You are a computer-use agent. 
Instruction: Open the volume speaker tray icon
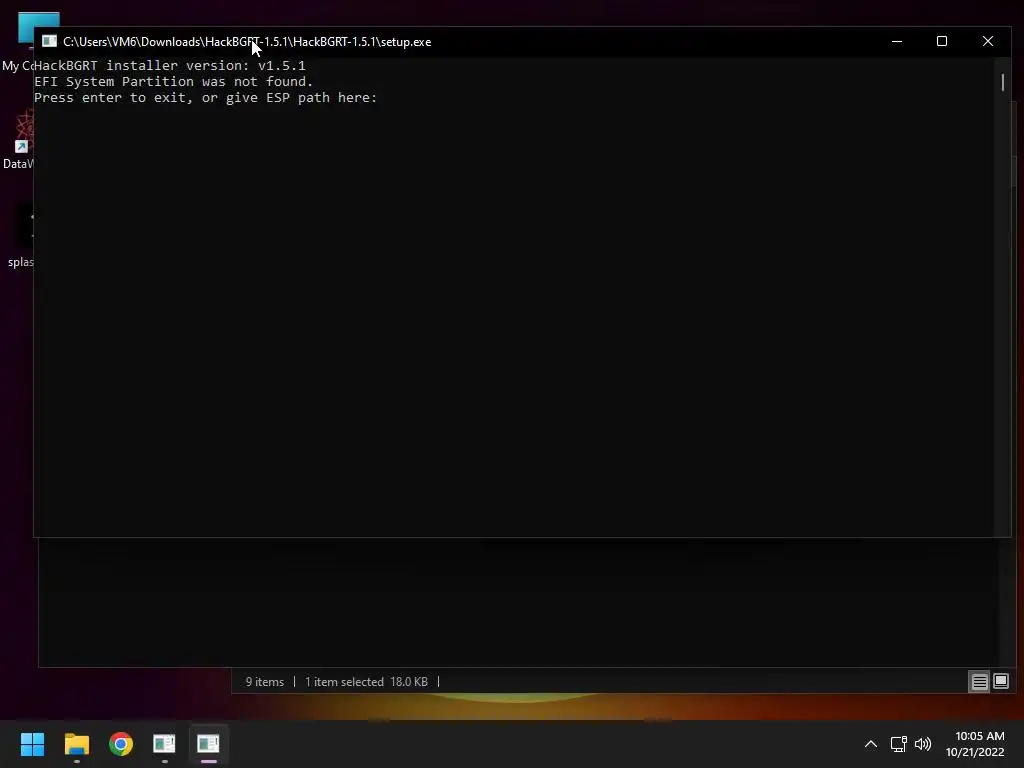pos(923,744)
